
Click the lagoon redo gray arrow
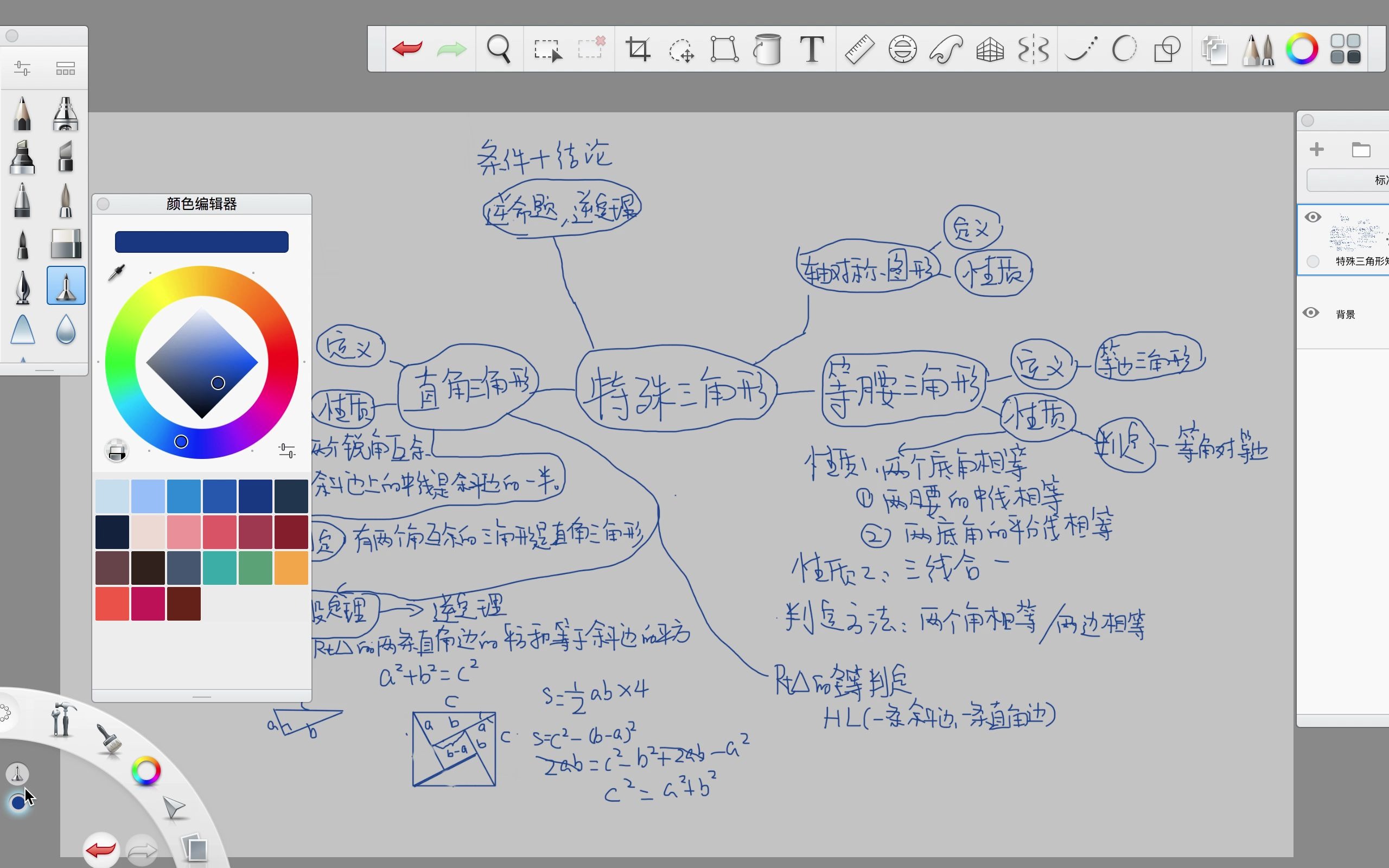pos(142,851)
